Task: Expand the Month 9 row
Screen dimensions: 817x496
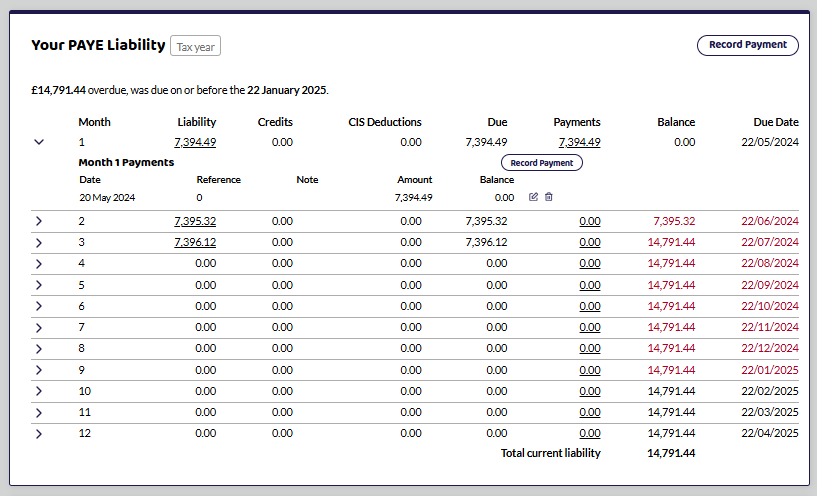Action: point(39,370)
